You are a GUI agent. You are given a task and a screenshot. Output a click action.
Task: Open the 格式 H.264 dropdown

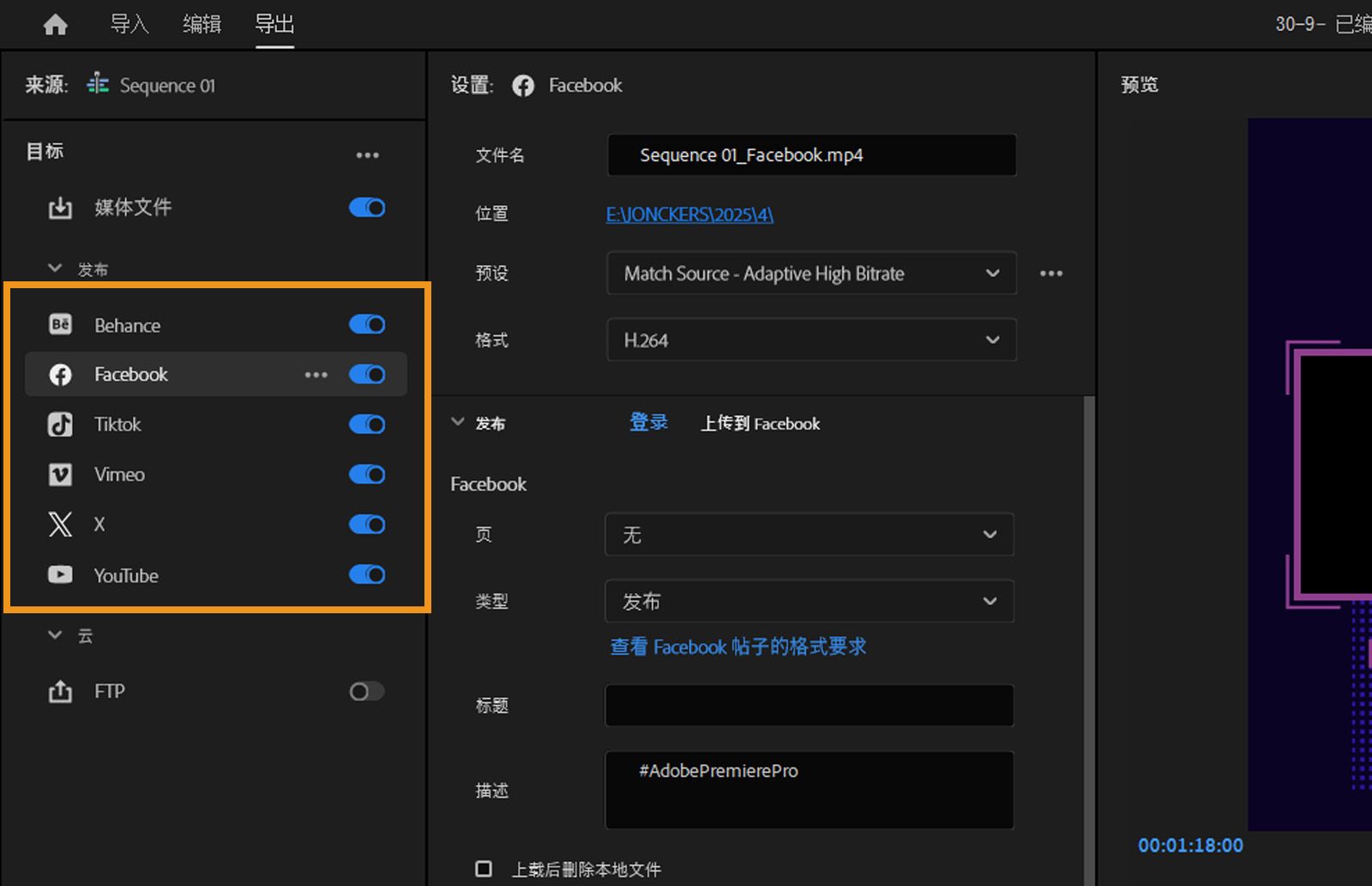pos(811,341)
